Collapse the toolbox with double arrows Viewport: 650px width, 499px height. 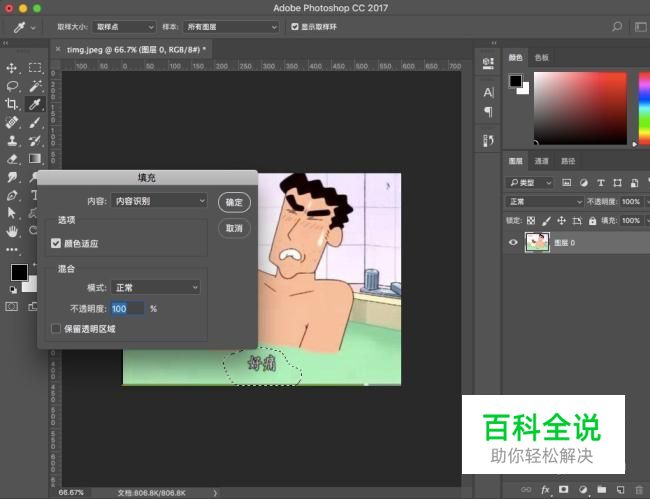(x=5, y=43)
